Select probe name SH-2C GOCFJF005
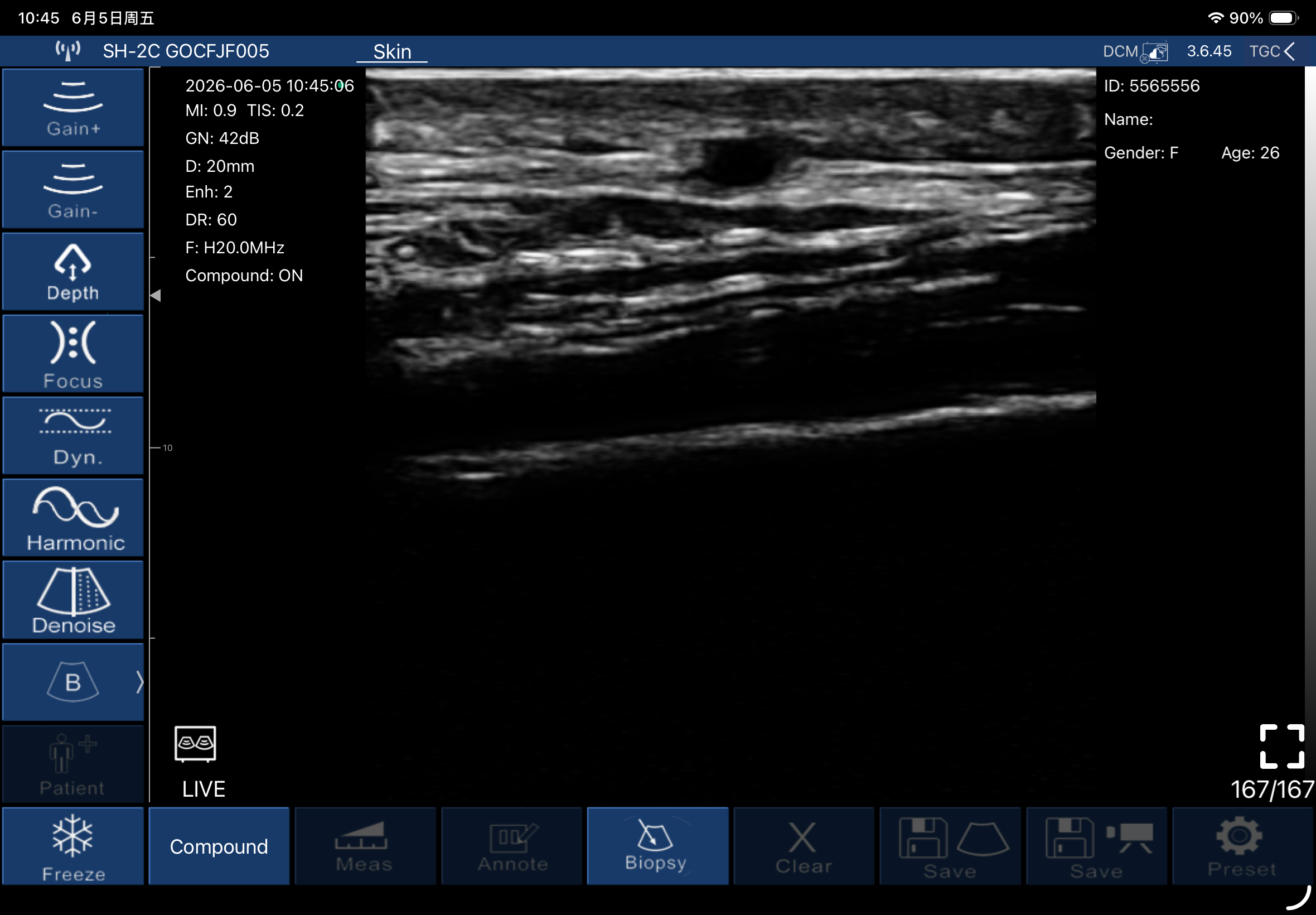 pos(186,51)
